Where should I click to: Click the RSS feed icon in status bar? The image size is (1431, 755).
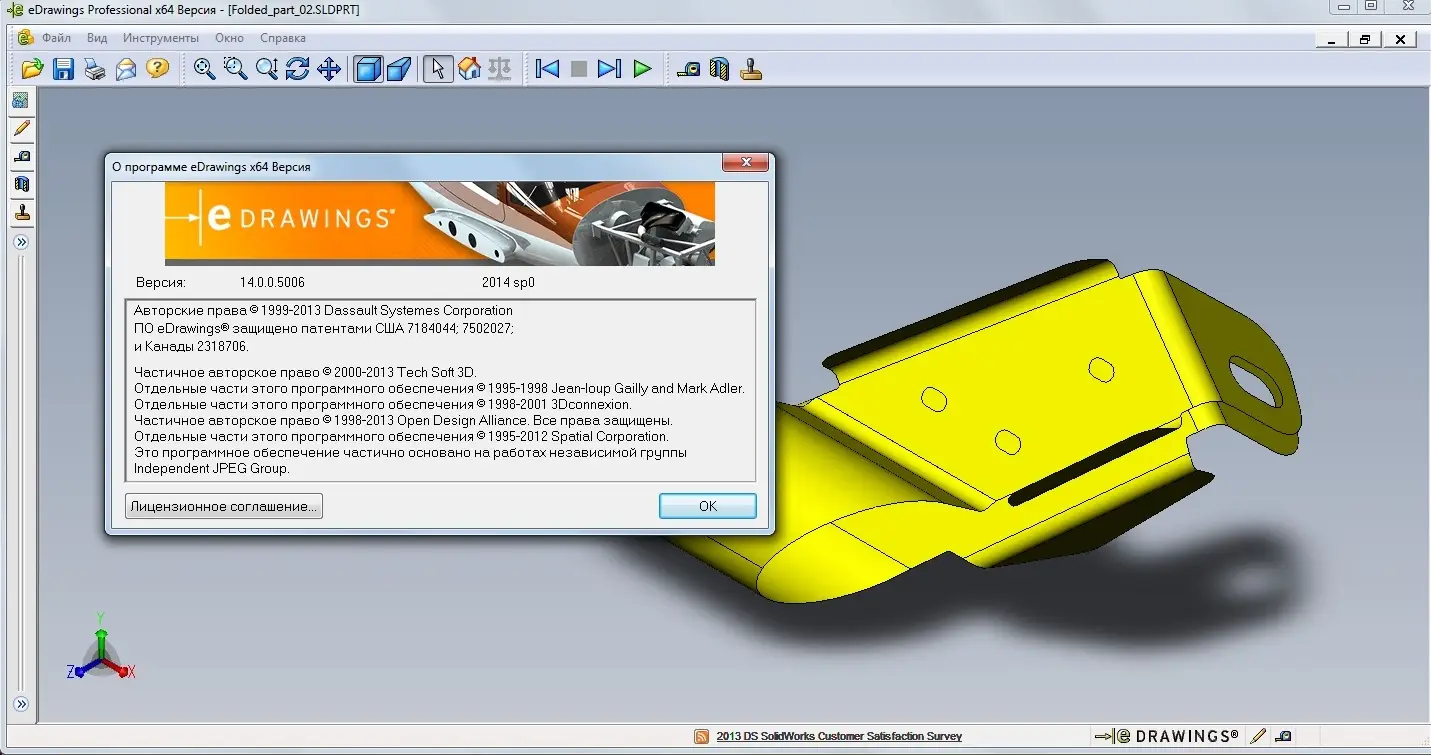click(702, 736)
